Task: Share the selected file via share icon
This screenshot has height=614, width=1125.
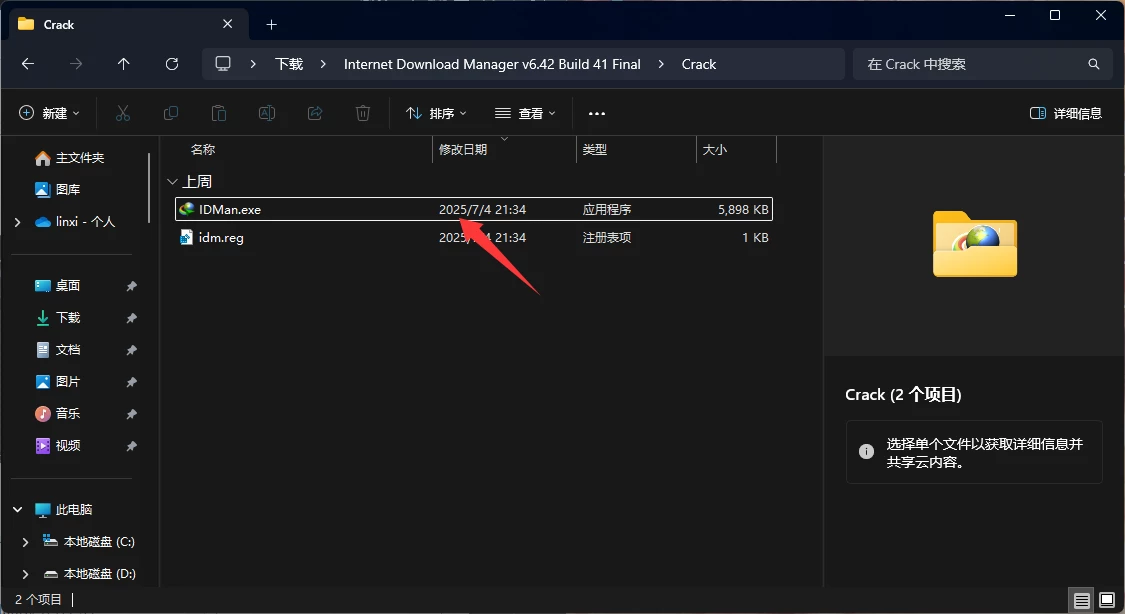Action: point(314,112)
